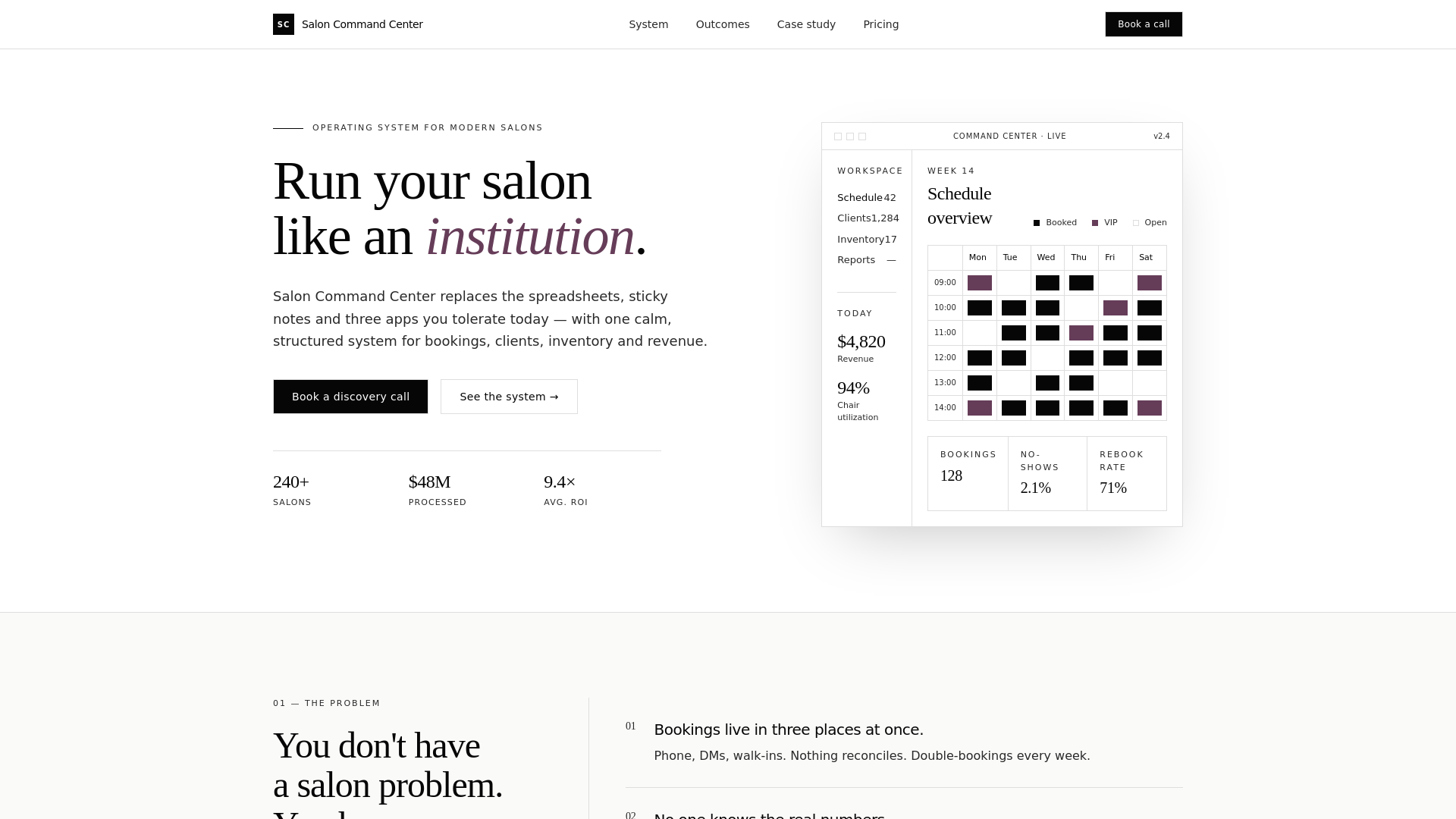Click the Command Center · Live title
Image resolution: width=1456 pixels, height=819 pixels.
click(x=1009, y=136)
